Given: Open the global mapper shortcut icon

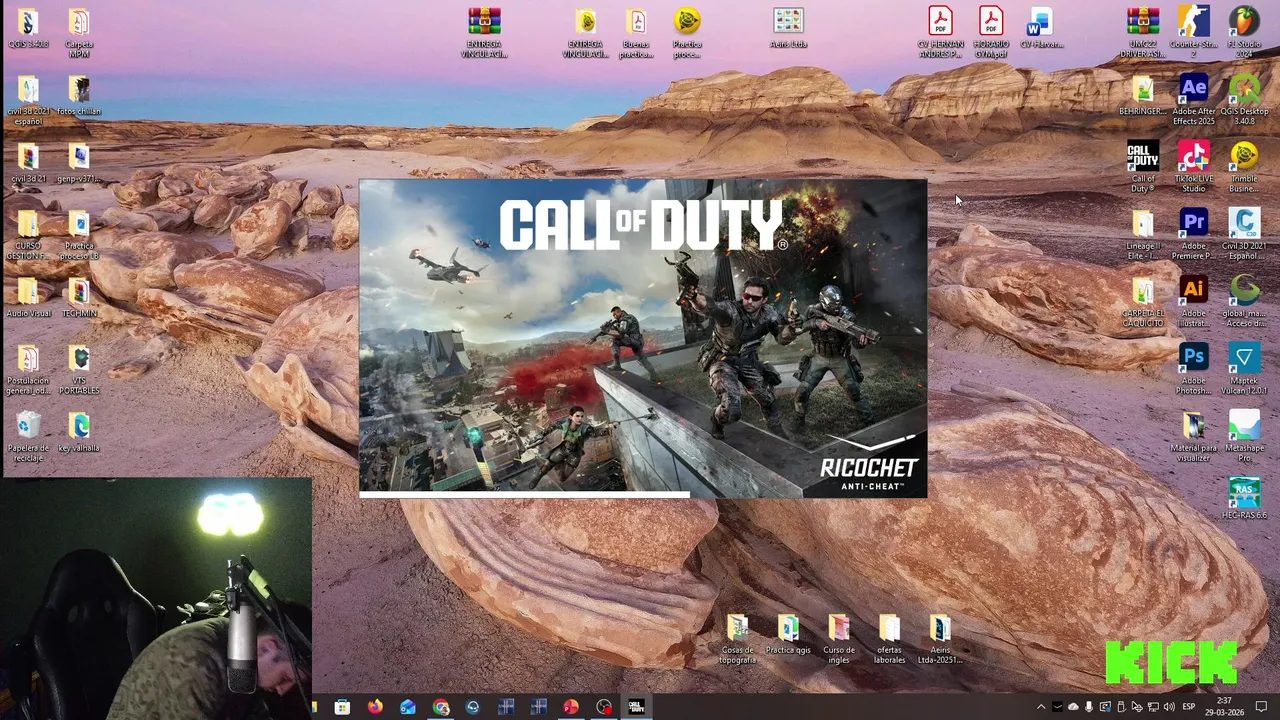Looking at the screenshot, I should [x=1244, y=303].
